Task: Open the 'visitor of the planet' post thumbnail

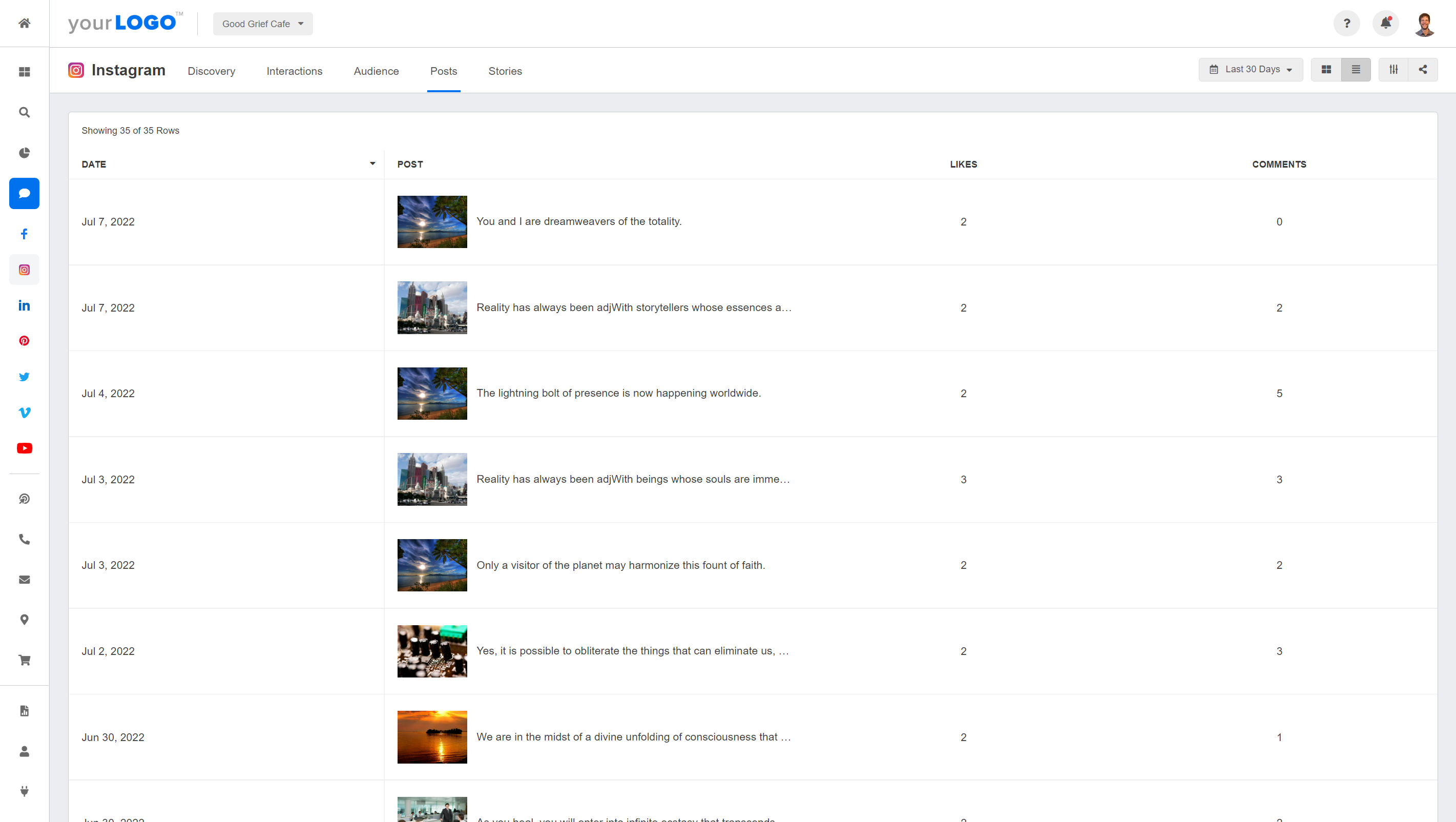Action: [432, 565]
